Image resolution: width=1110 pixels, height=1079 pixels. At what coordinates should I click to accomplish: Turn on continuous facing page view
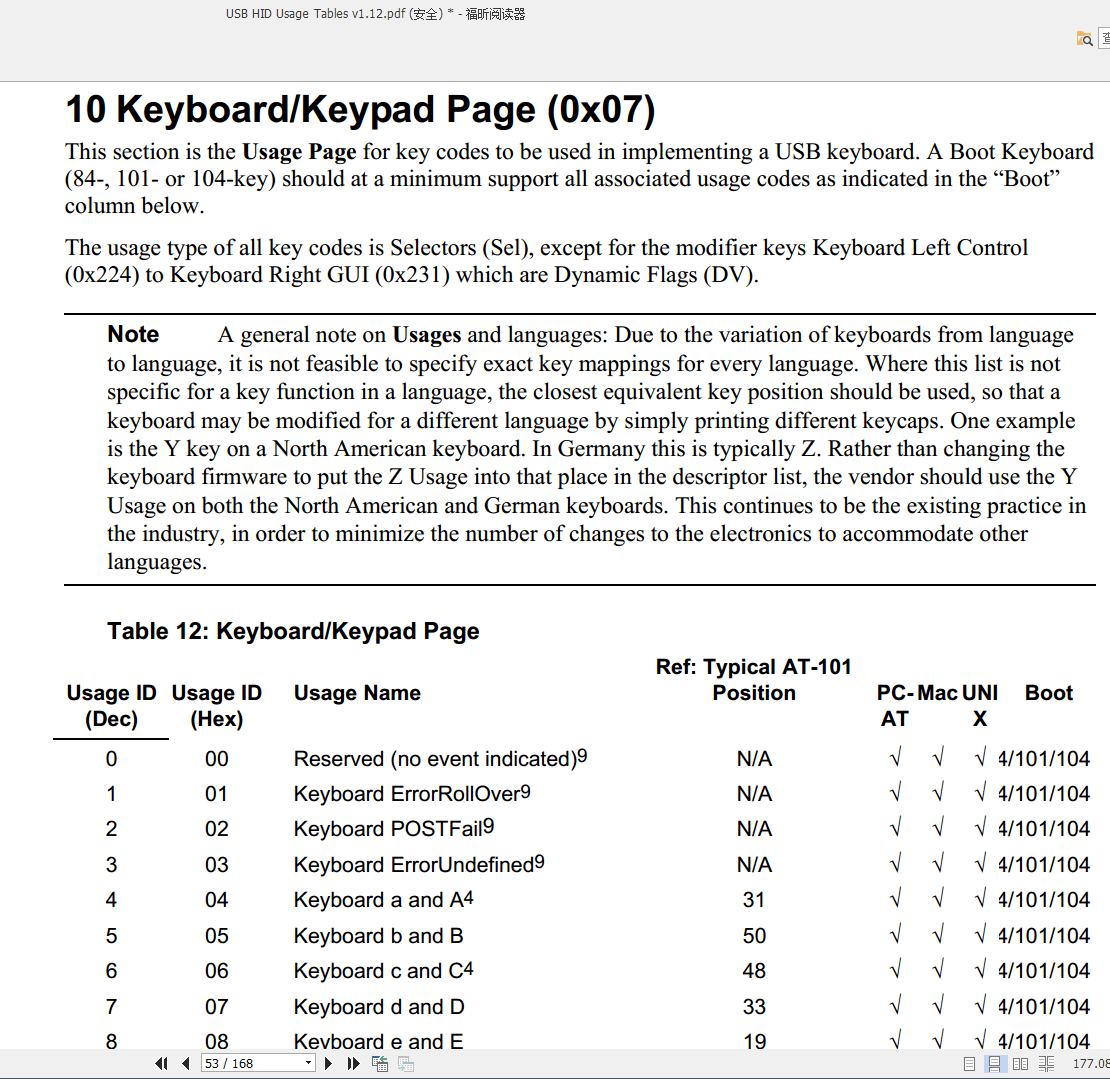[x=1046, y=1063]
